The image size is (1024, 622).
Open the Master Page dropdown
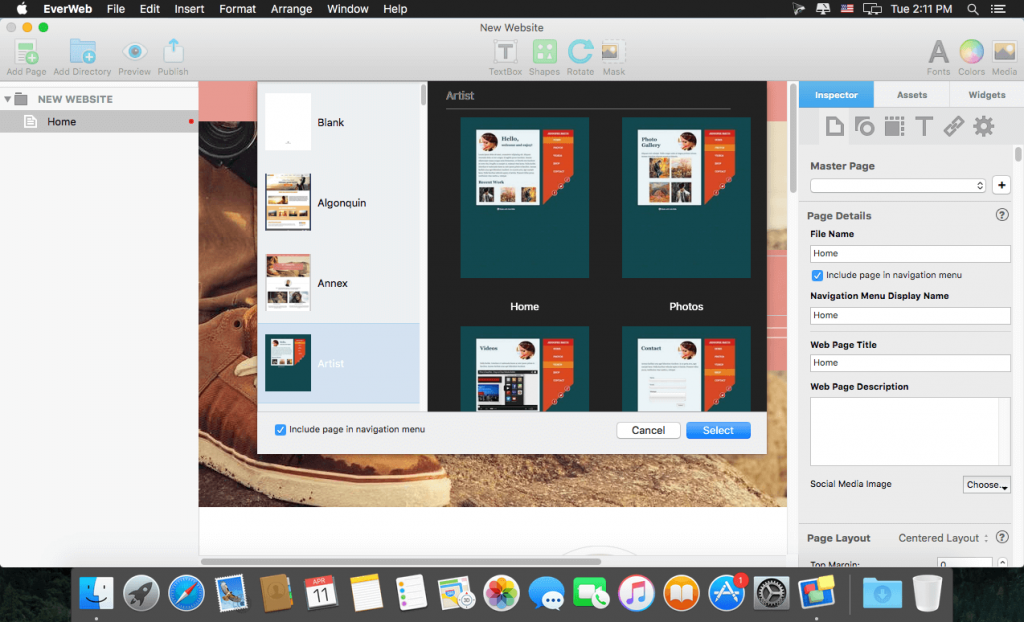(x=897, y=185)
